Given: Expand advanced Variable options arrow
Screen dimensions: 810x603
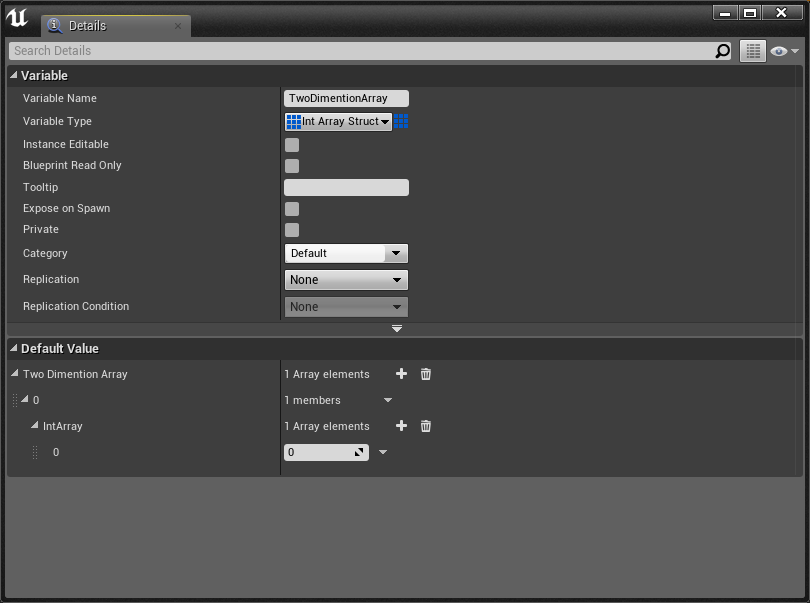Looking at the screenshot, I should [397, 329].
